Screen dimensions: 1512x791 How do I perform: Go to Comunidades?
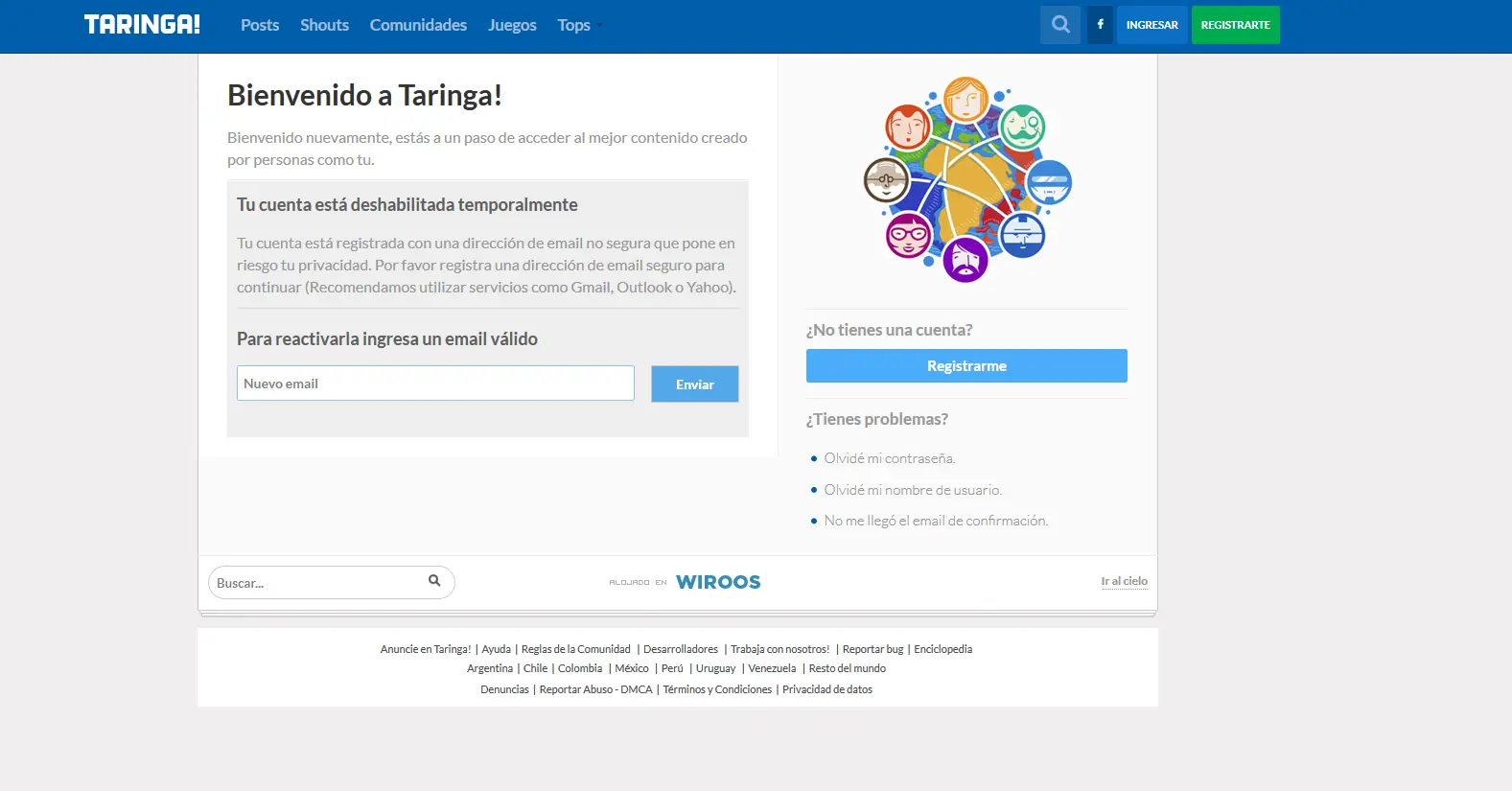(418, 25)
